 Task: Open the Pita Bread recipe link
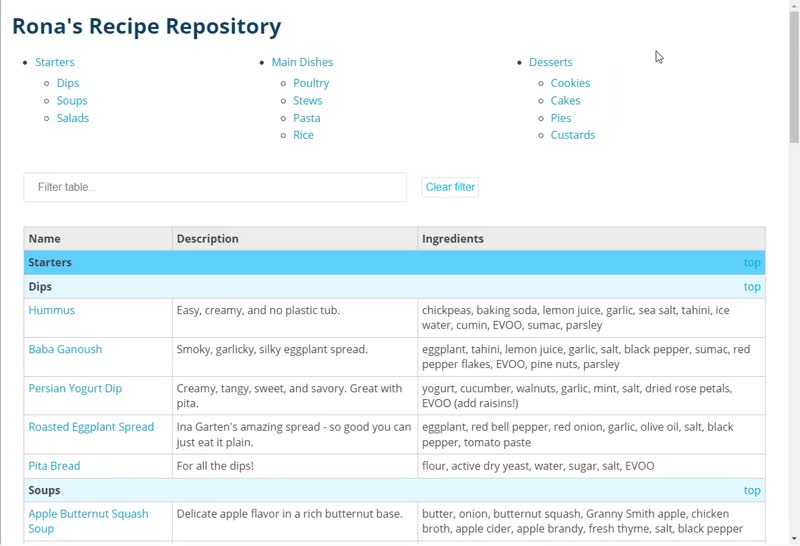coord(54,466)
